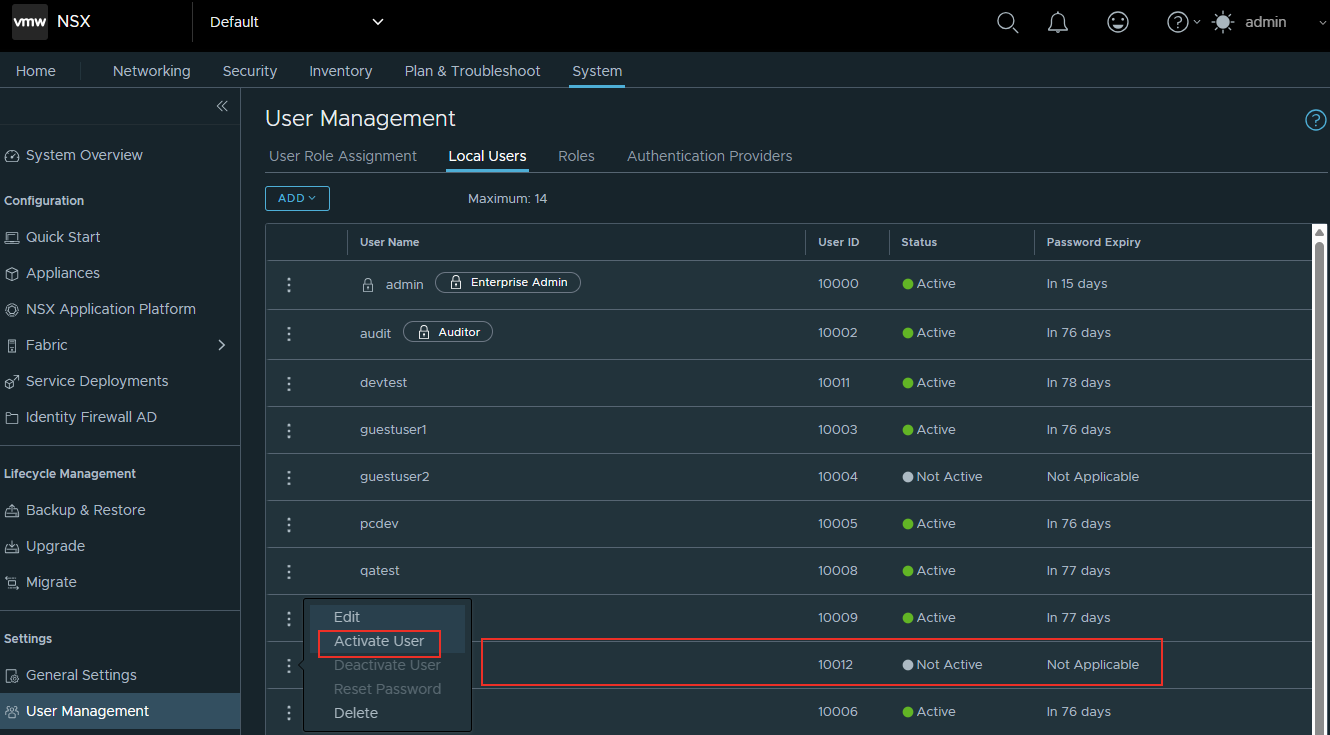This screenshot has height=735, width=1330.
Task: Switch to the Roles tab
Action: pos(576,156)
